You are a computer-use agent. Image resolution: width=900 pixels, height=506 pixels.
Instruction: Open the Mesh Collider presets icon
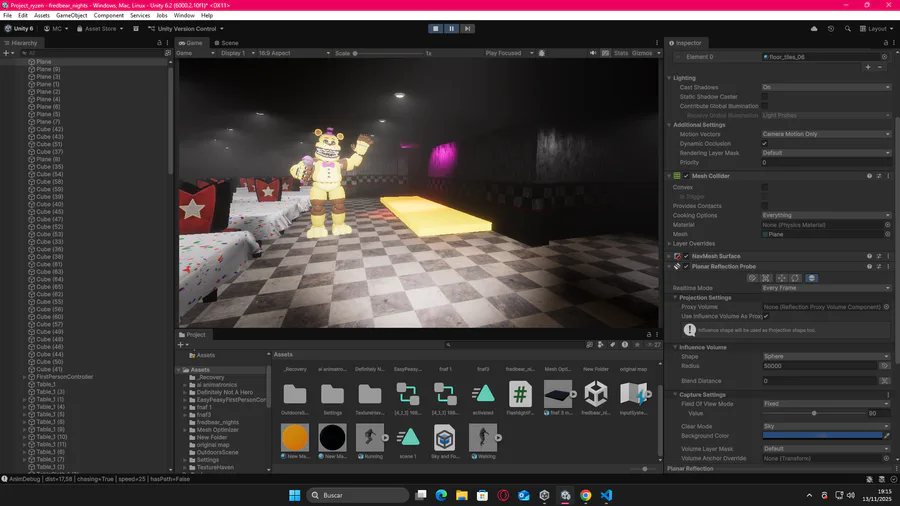point(879,176)
